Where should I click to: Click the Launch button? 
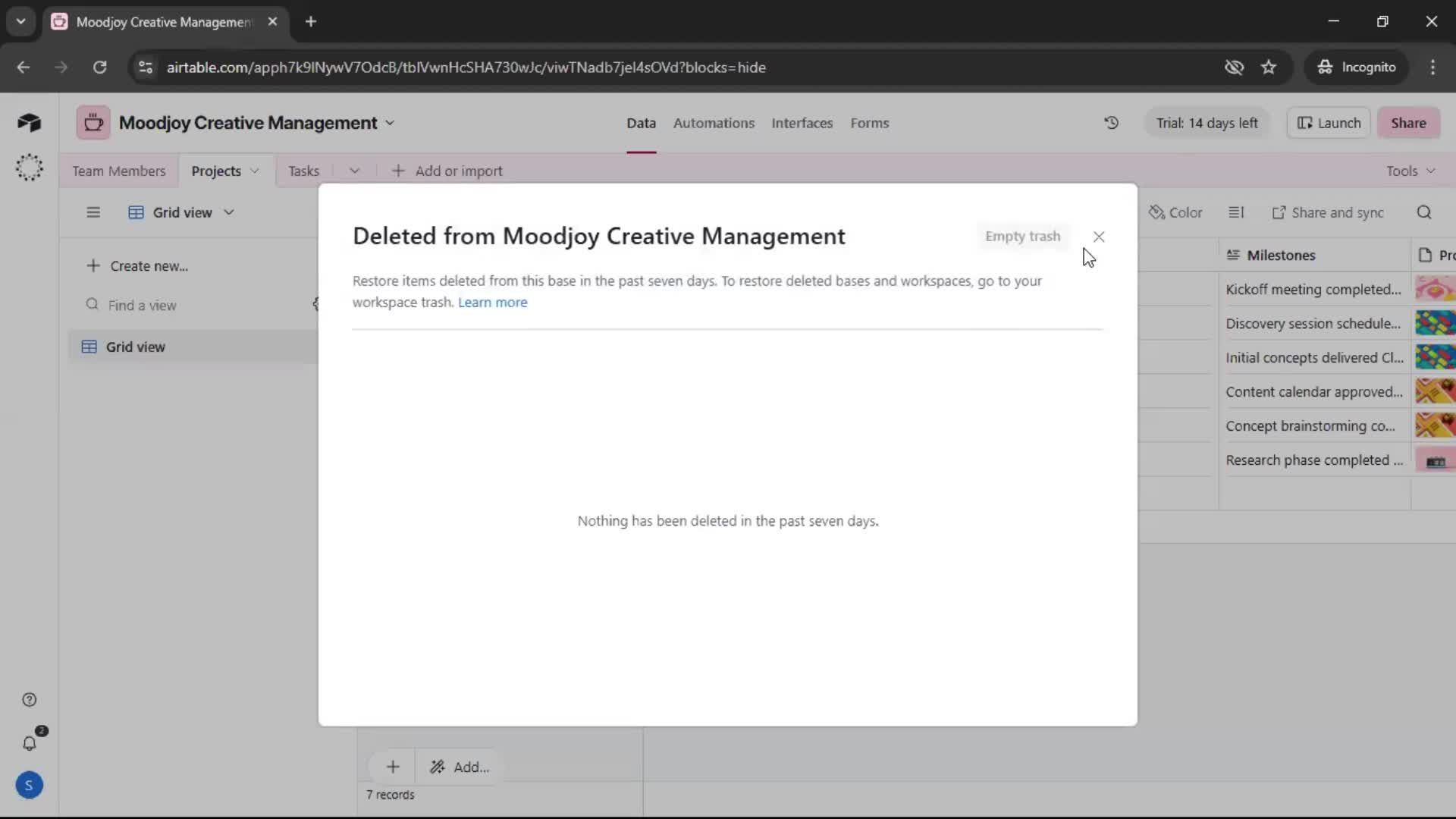[1329, 123]
